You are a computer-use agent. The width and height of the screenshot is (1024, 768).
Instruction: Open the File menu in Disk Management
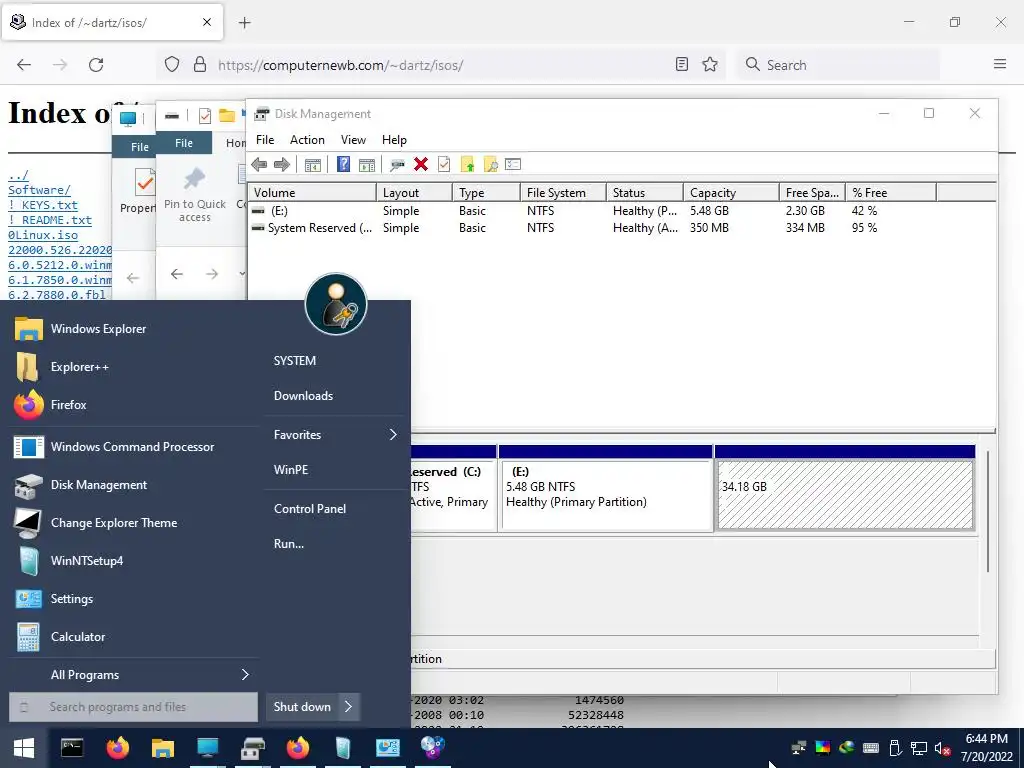264,140
